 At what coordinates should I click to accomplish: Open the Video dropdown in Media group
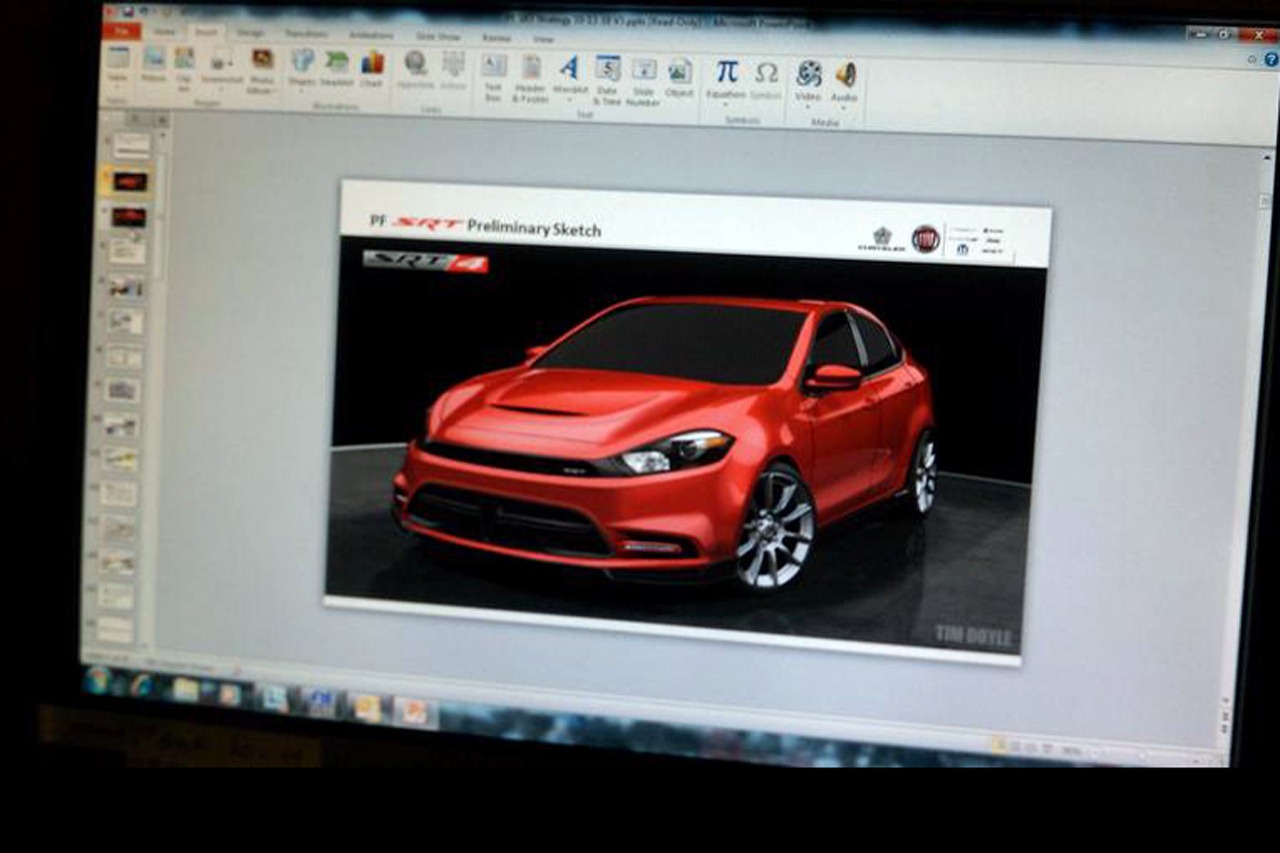coord(807,107)
